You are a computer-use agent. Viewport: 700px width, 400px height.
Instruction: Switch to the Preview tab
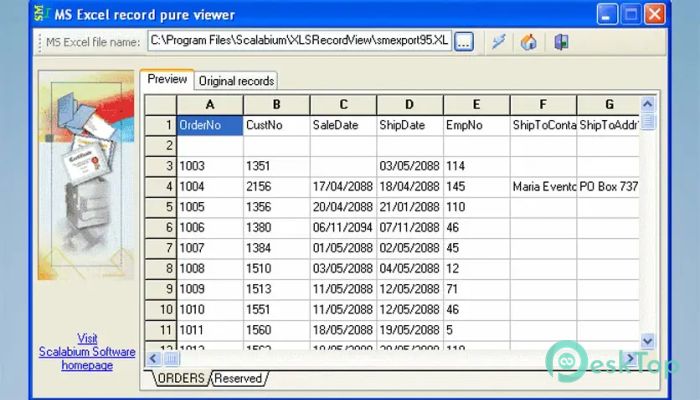pyautogui.click(x=167, y=79)
